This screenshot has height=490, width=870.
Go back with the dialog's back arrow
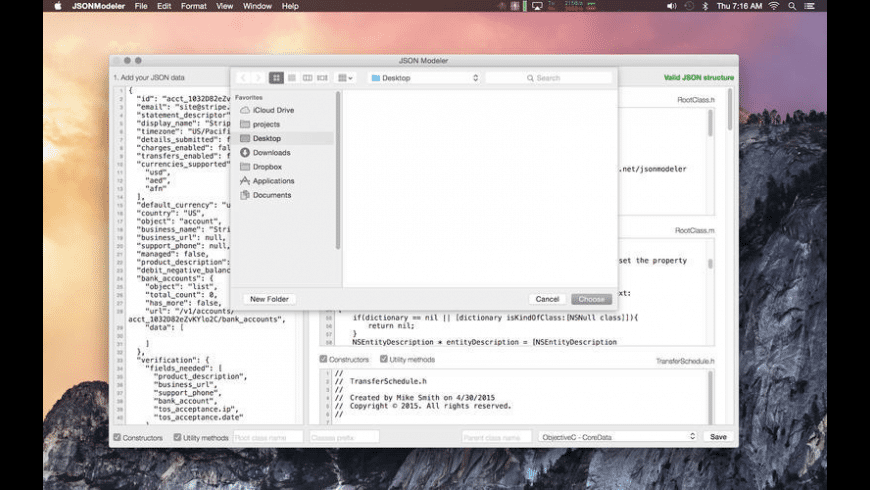pyautogui.click(x=242, y=78)
